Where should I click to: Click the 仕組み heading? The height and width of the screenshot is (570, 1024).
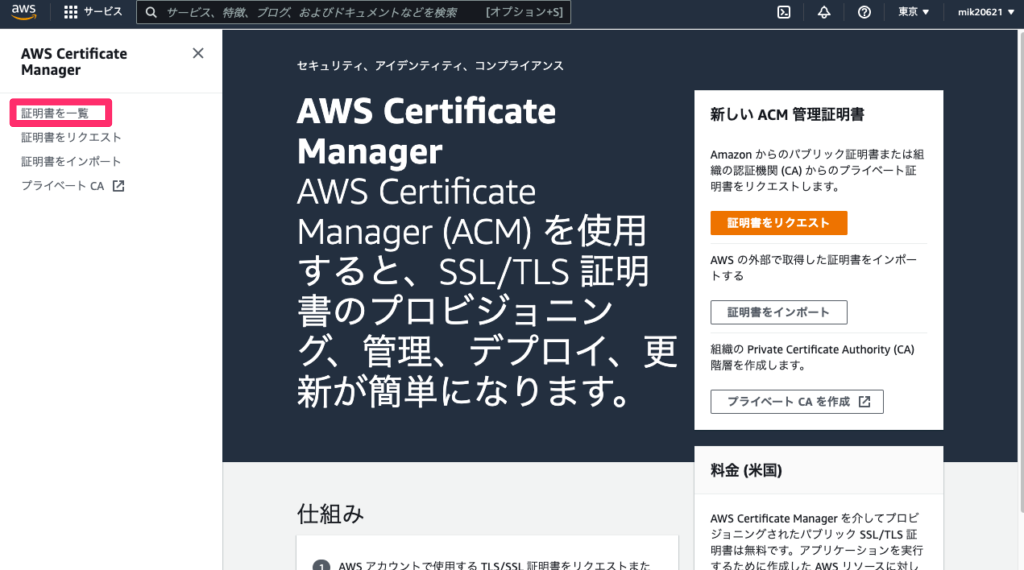pyautogui.click(x=330, y=514)
